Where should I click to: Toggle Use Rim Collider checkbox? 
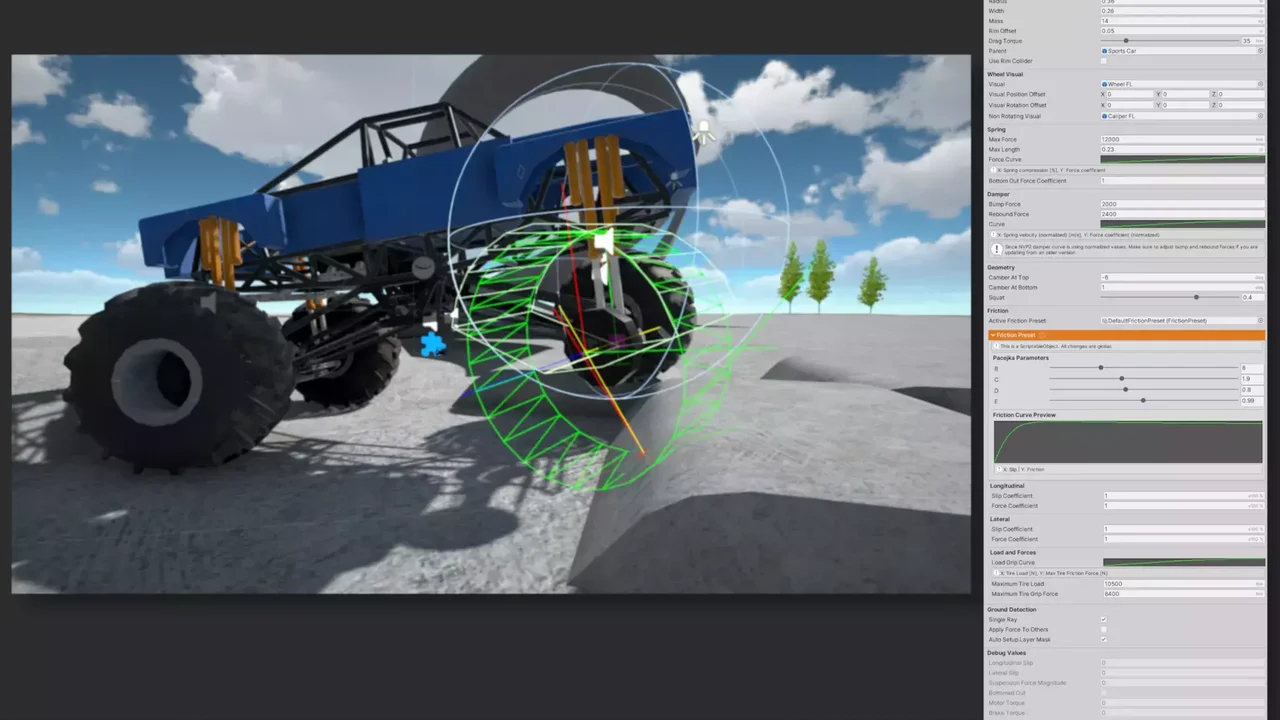coord(1104,61)
